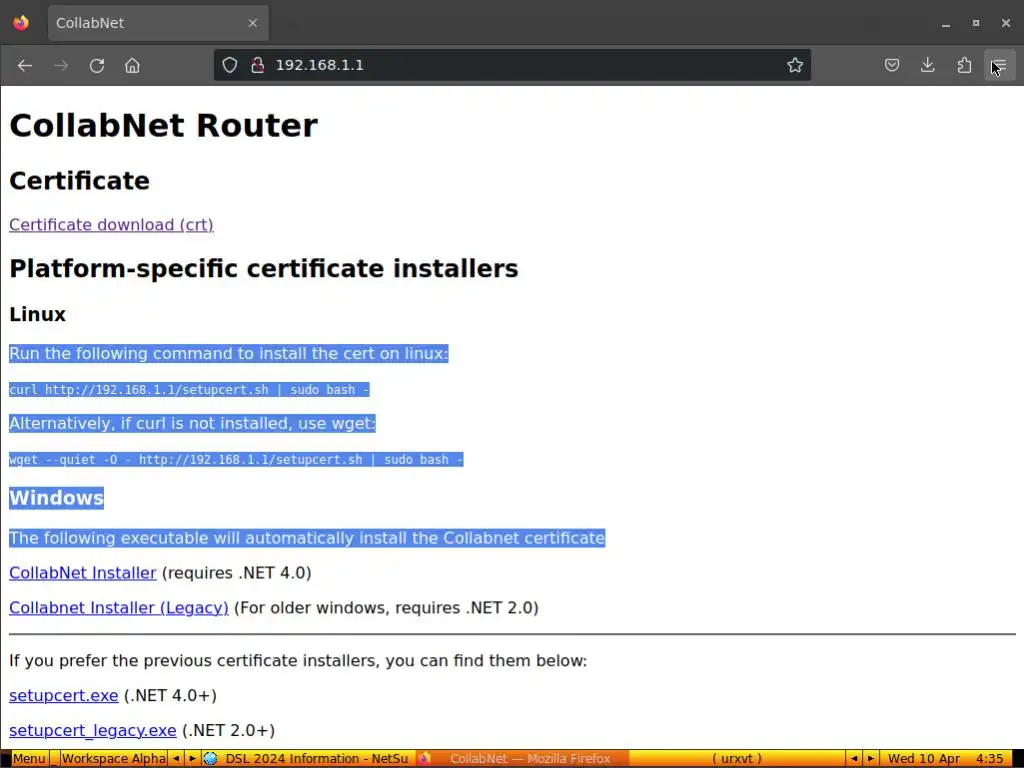Screen dimensions: 1024x768
Task: Click 'If you prefer the previous certificate installers' text
Action: click(x=298, y=661)
